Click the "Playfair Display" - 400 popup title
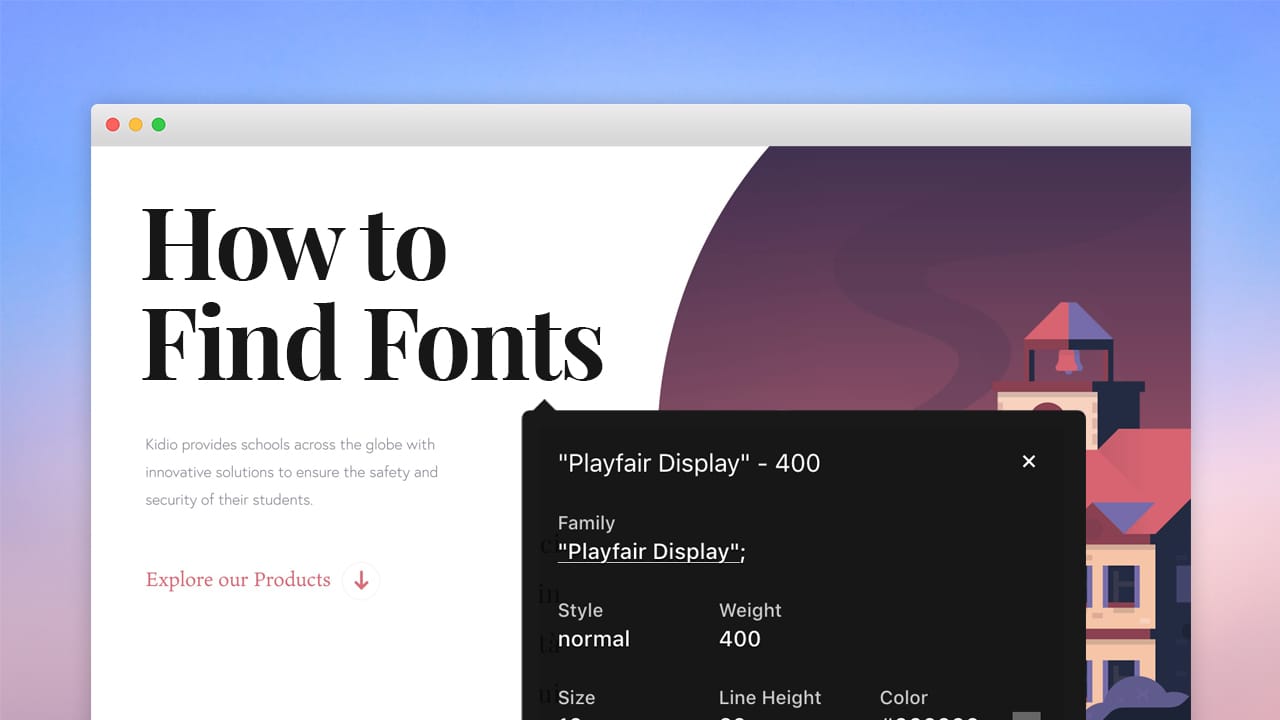The width and height of the screenshot is (1280, 720). (x=689, y=463)
